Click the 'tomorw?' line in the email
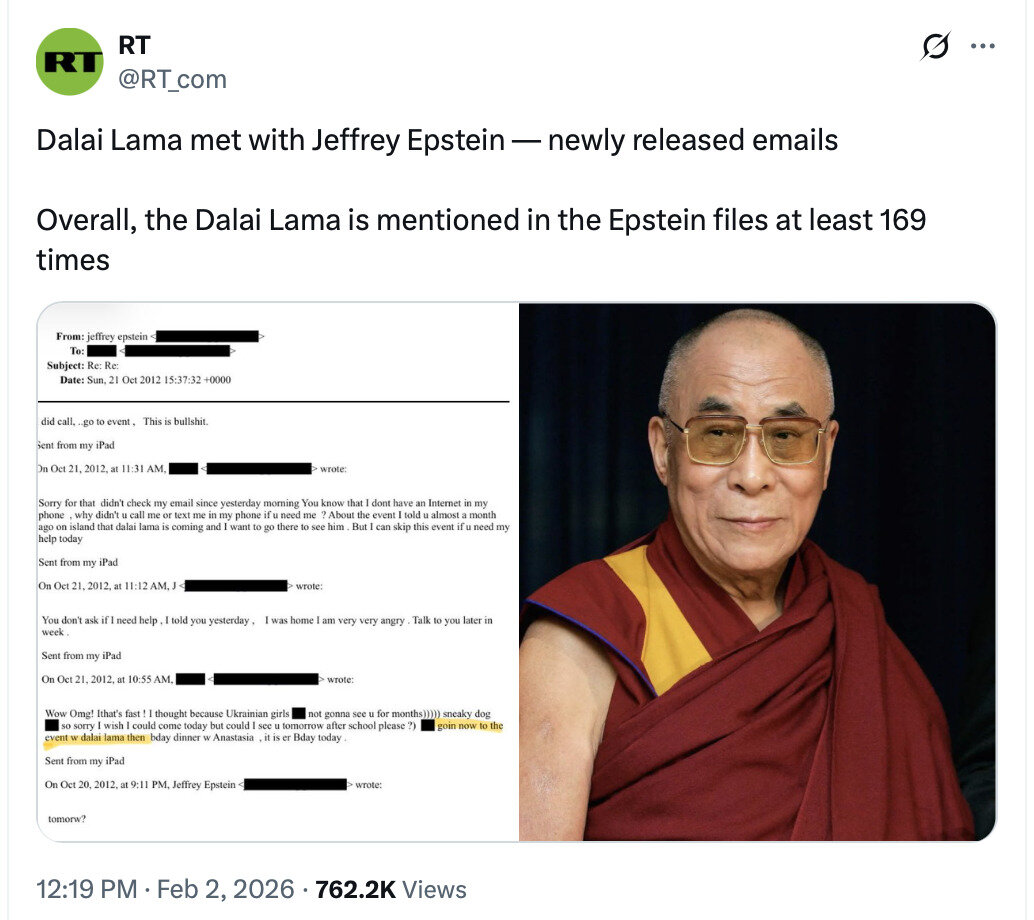The image size is (1034, 920). coord(67,819)
